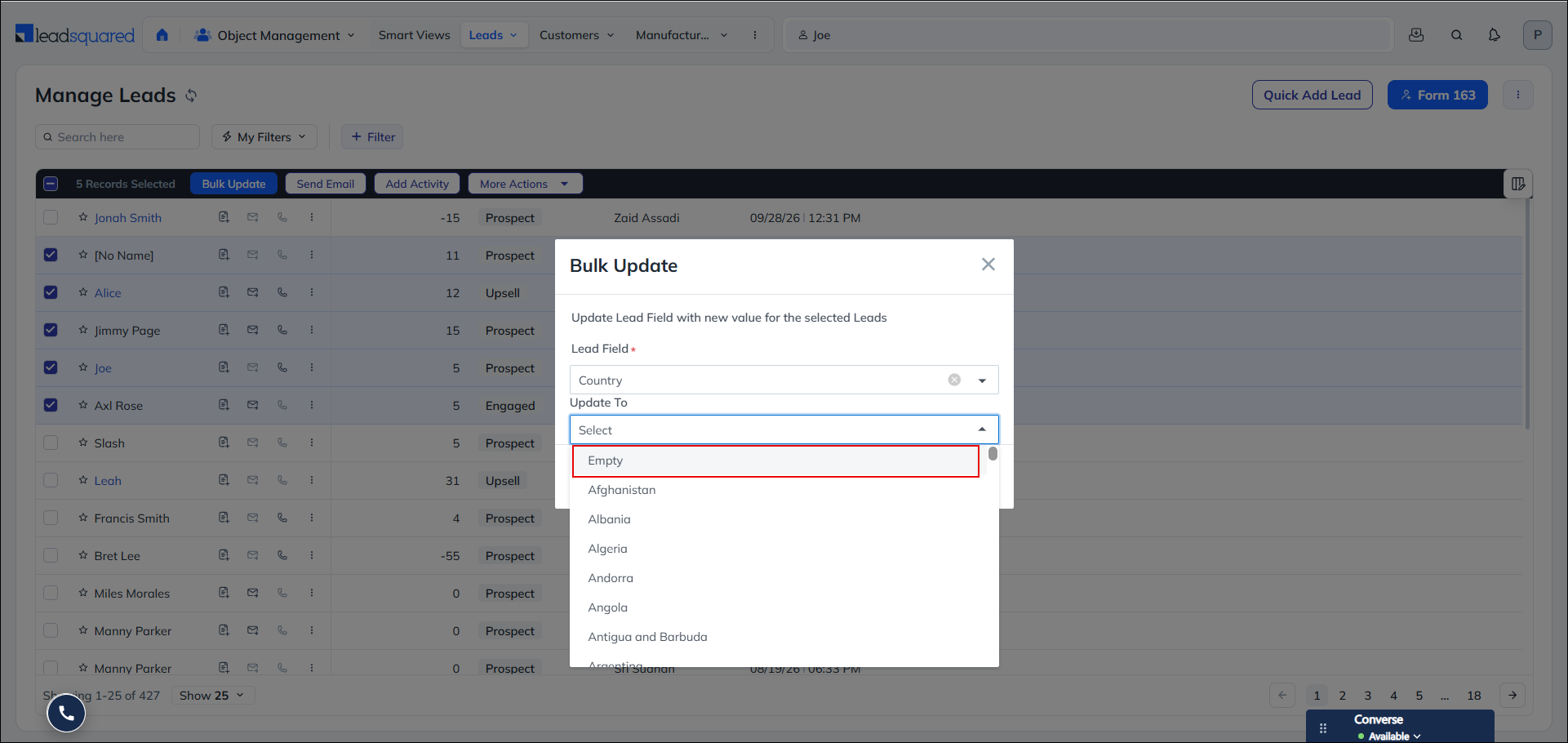Uncheck the Alice row checkbox
The width and height of the screenshot is (1568, 743).
(x=51, y=292)
